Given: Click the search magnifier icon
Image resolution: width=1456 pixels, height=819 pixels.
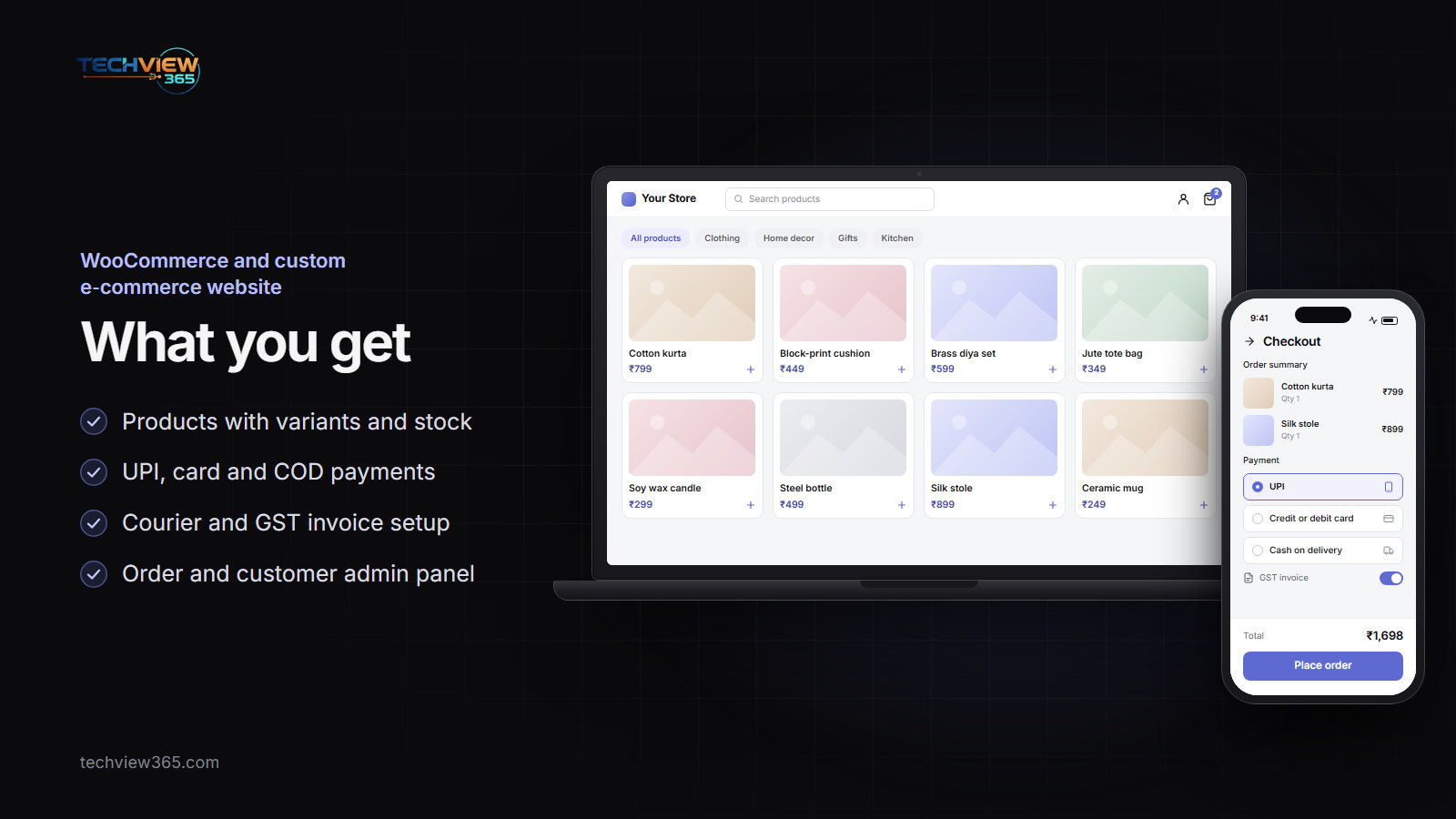Looking at the screenshot, I should [739, 198].
